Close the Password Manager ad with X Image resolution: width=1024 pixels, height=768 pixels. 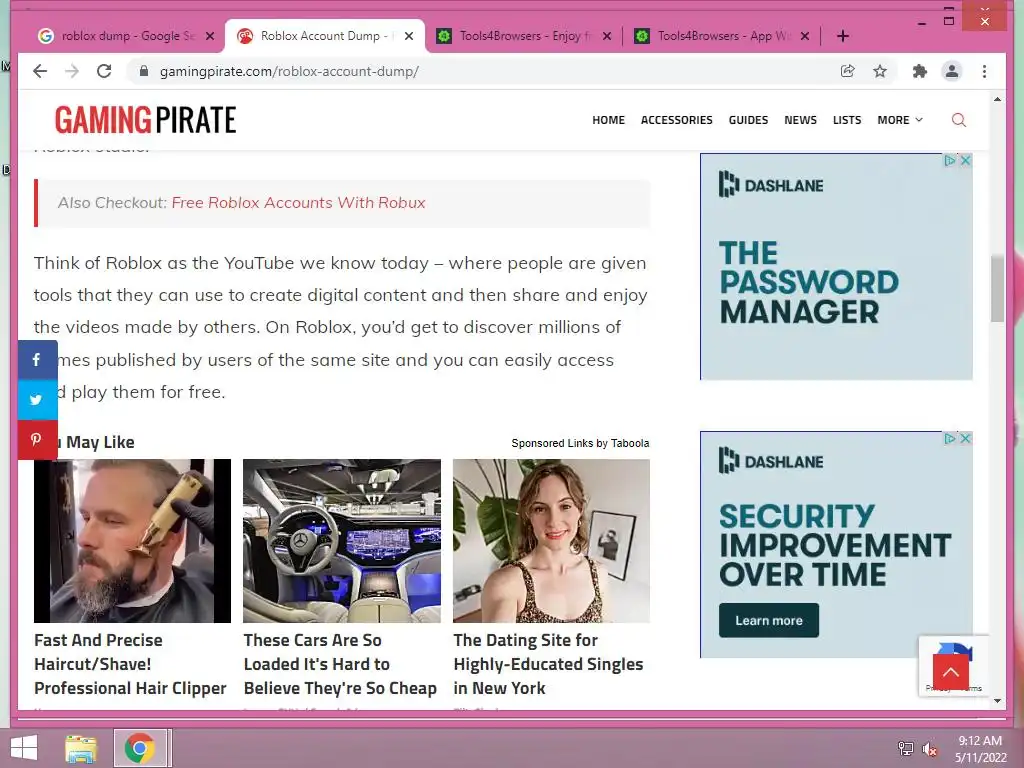tap(965, 161)
